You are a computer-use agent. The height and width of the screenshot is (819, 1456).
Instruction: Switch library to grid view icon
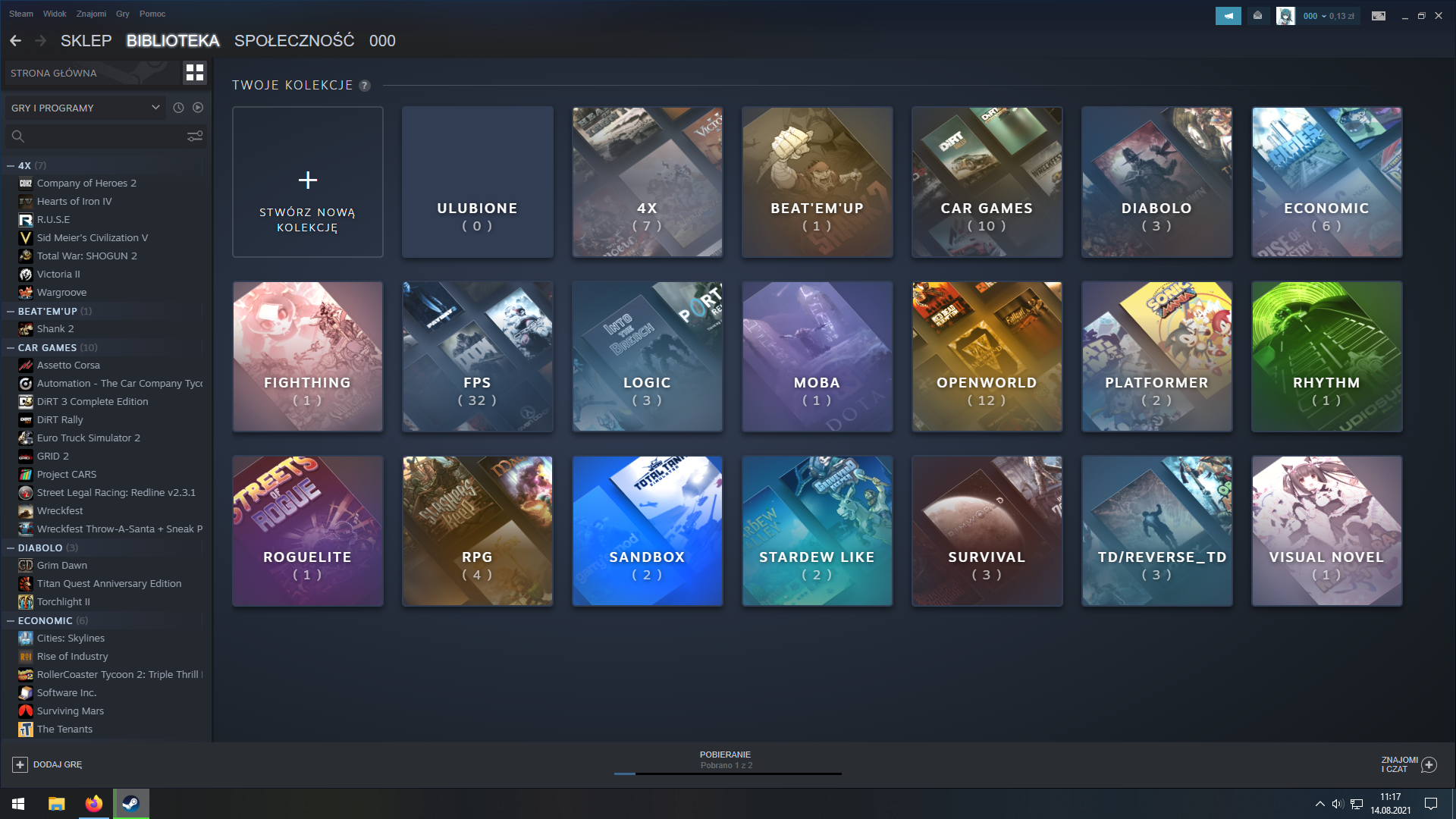195,73
